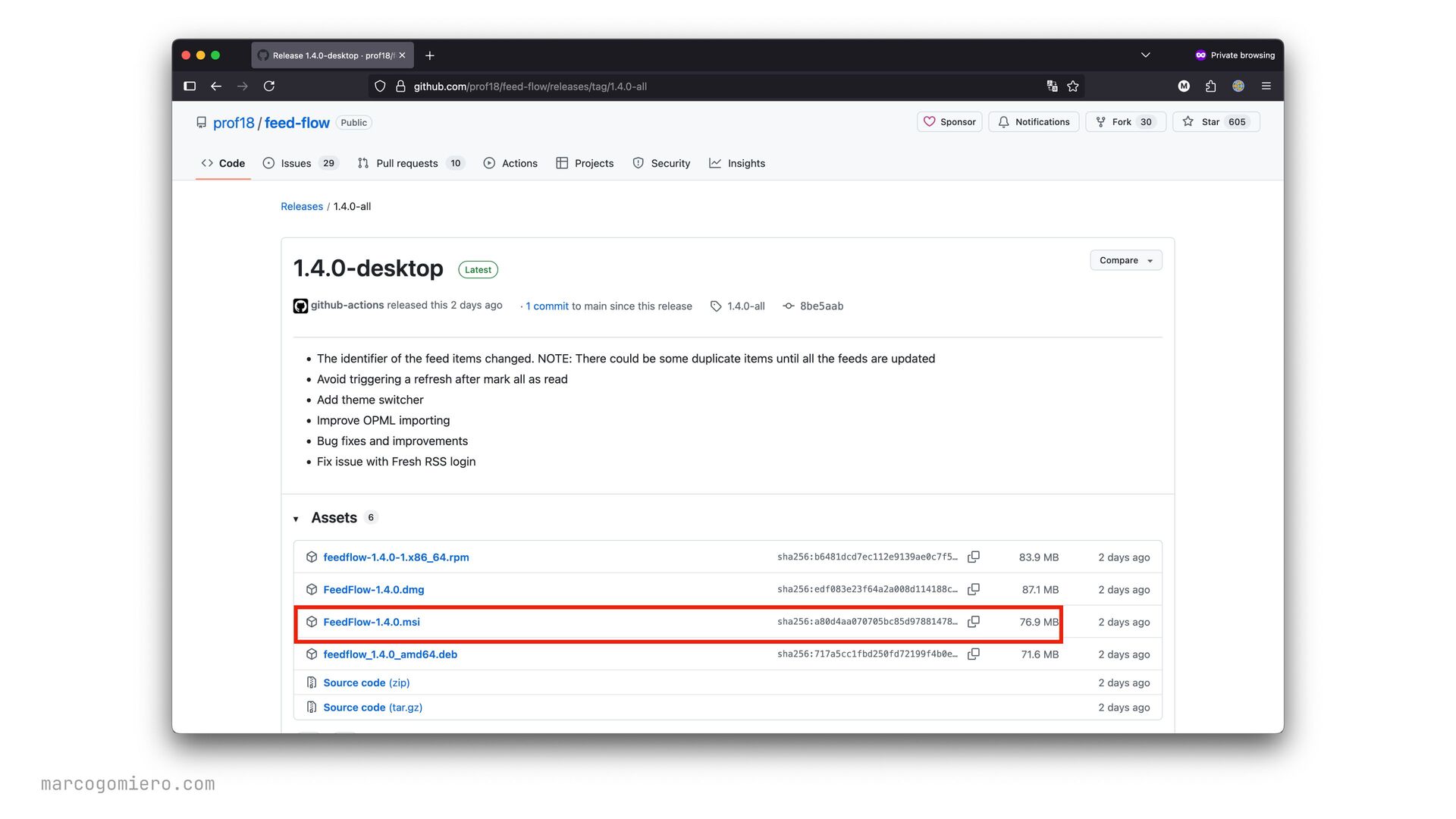Viewport: 1456px width, 819px height.
Task: Open the Actions tab
Action: (x=510, y=163)
